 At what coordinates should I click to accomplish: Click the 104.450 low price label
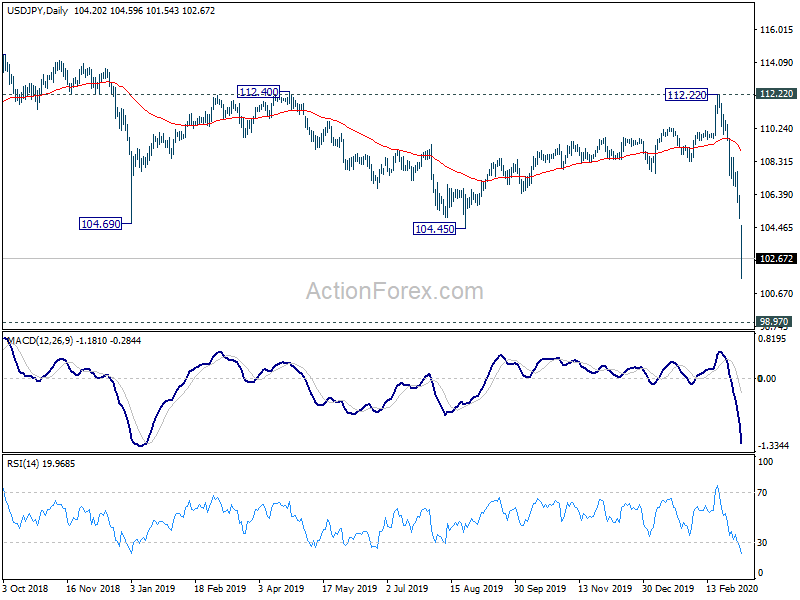[x=434, y=229]
